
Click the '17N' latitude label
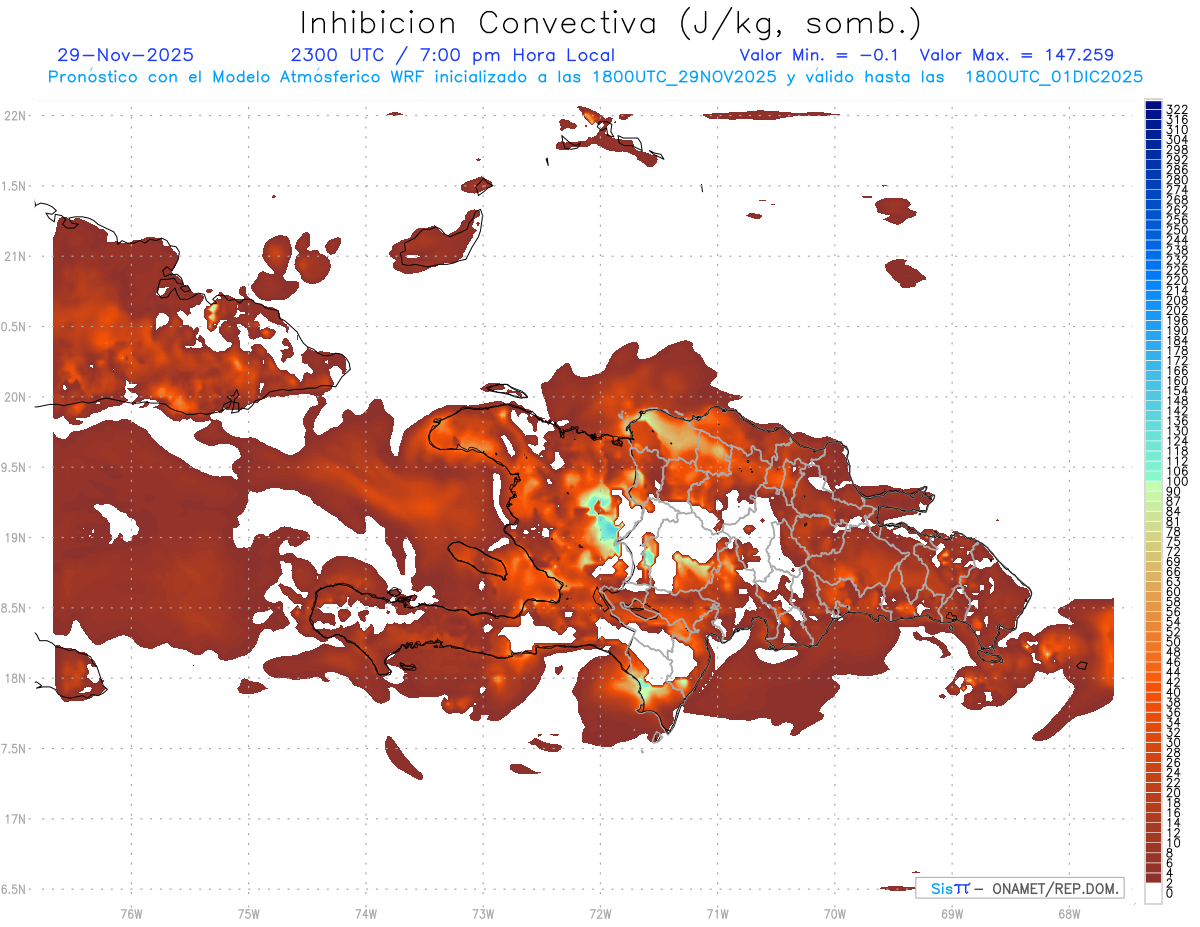pos(15,819)
